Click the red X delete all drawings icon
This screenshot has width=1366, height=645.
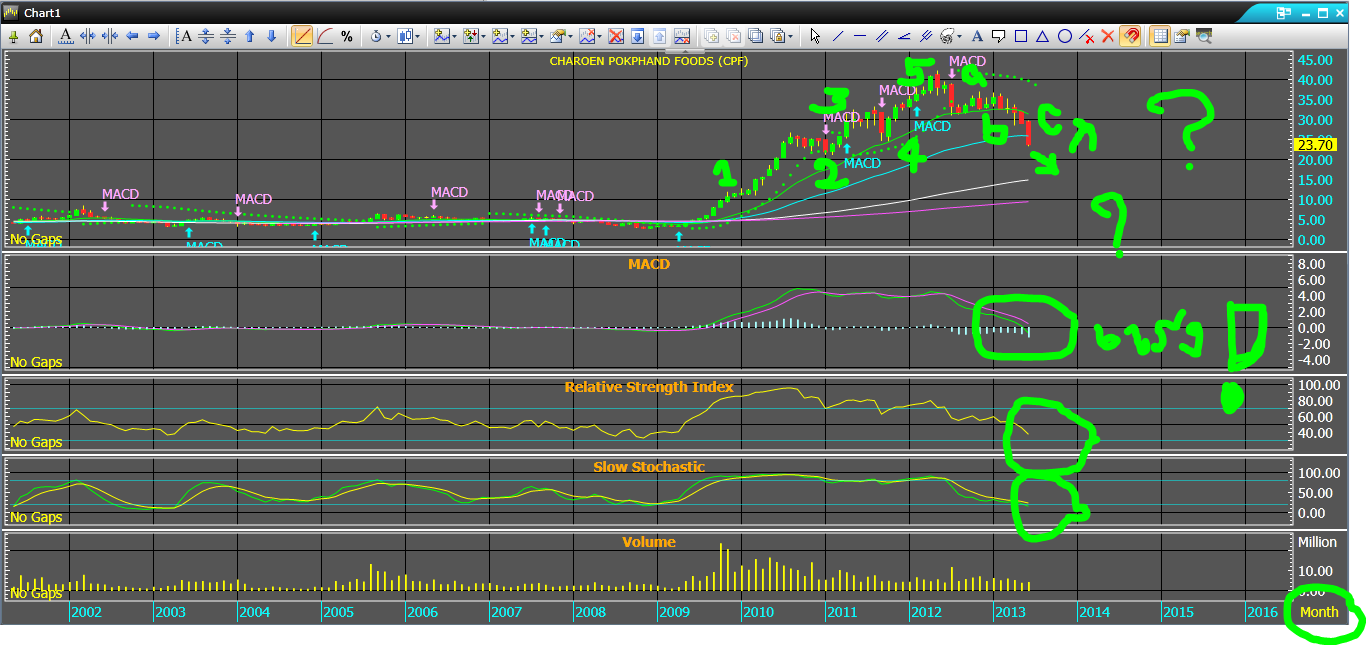(x=1107, y=36)
